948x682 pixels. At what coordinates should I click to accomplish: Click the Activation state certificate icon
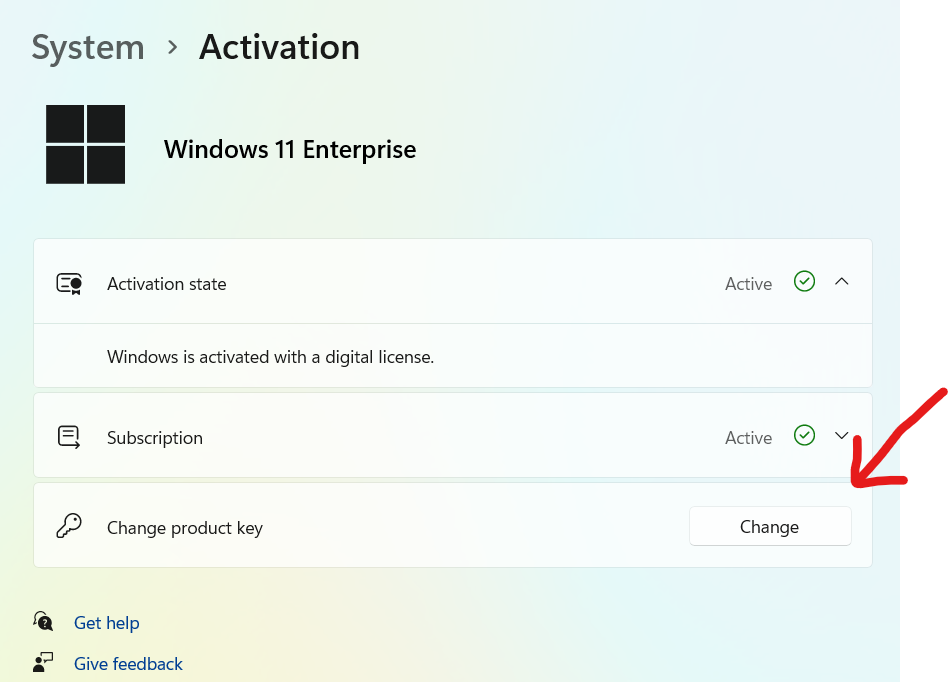69,284
